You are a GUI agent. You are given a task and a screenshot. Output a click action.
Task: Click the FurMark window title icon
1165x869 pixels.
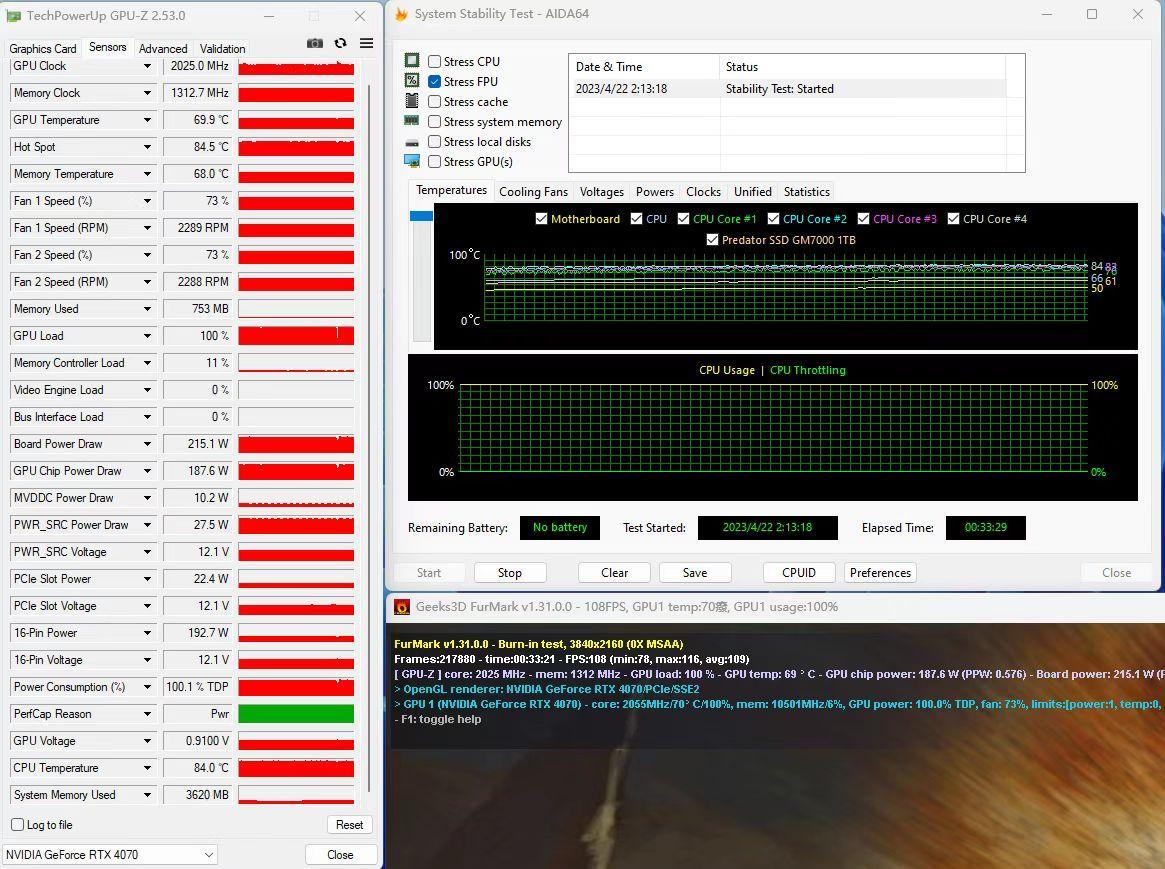(402, 607)
